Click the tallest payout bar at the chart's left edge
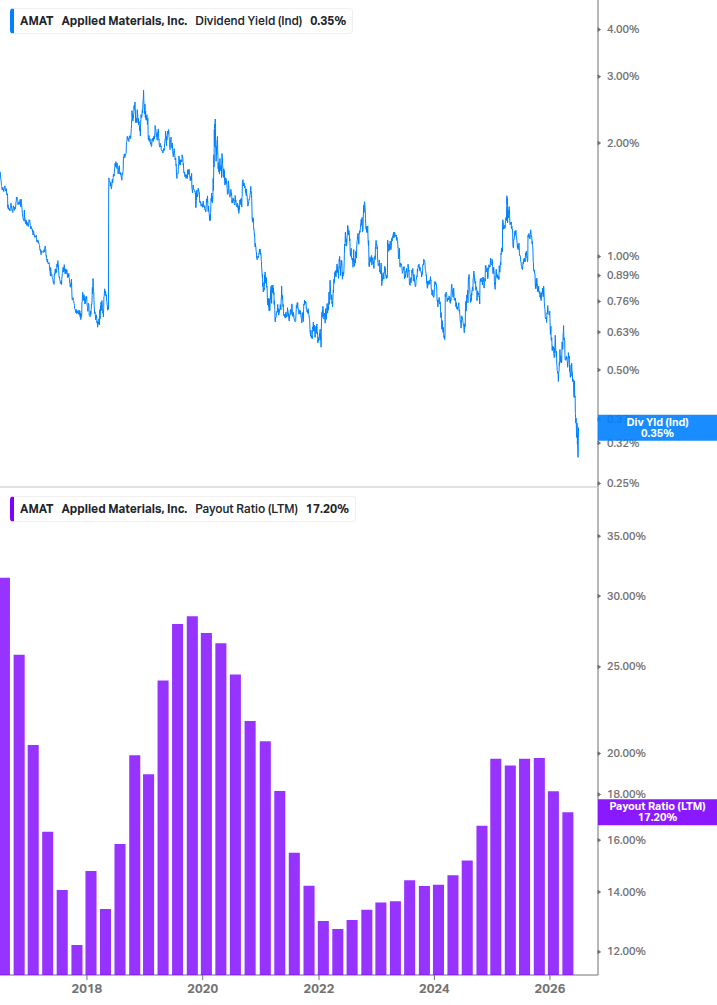 point(4,776)
